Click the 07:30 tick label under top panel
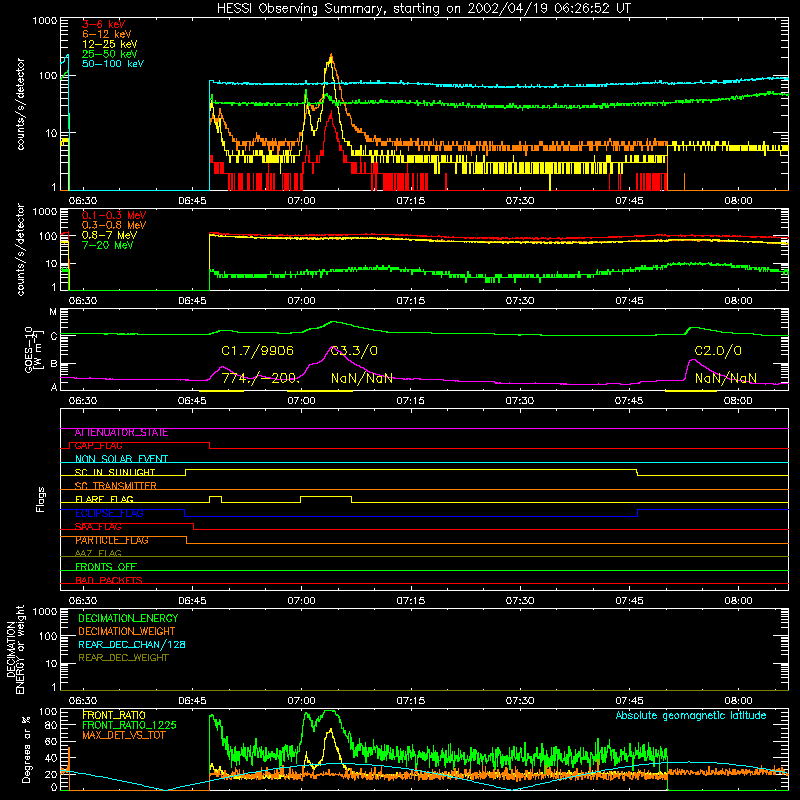This screenshot has width=800, height=800. click(x=520, y=201)
